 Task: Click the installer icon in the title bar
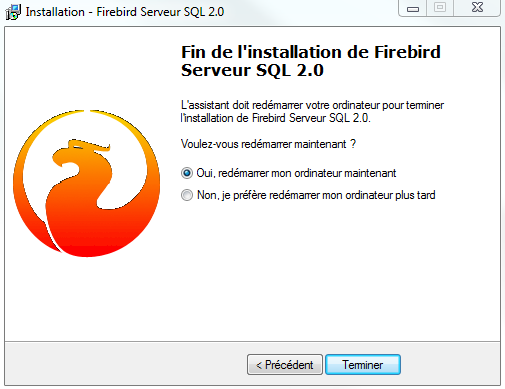[13, 12]
